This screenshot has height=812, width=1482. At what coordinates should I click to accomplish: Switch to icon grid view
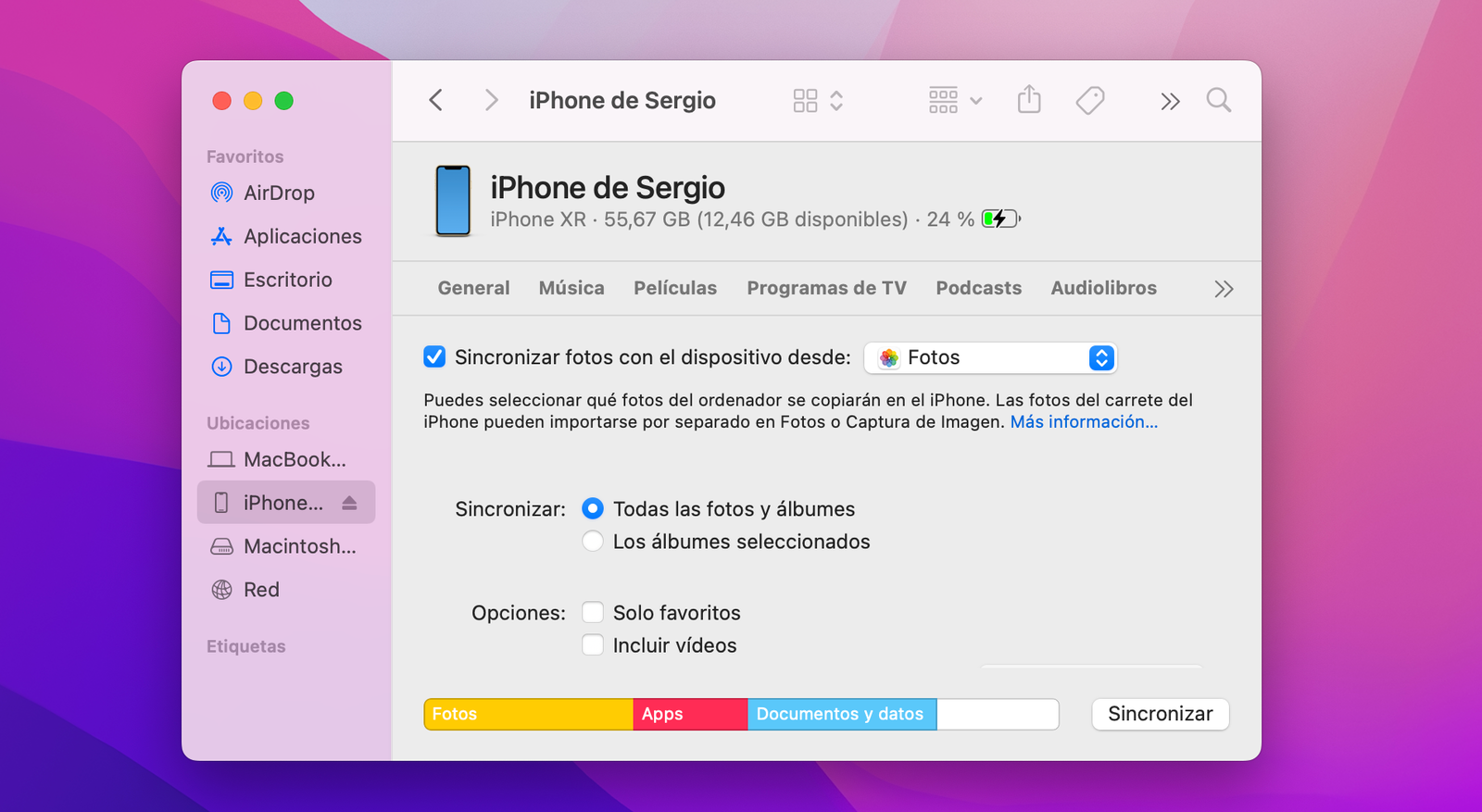click(805, 100)
